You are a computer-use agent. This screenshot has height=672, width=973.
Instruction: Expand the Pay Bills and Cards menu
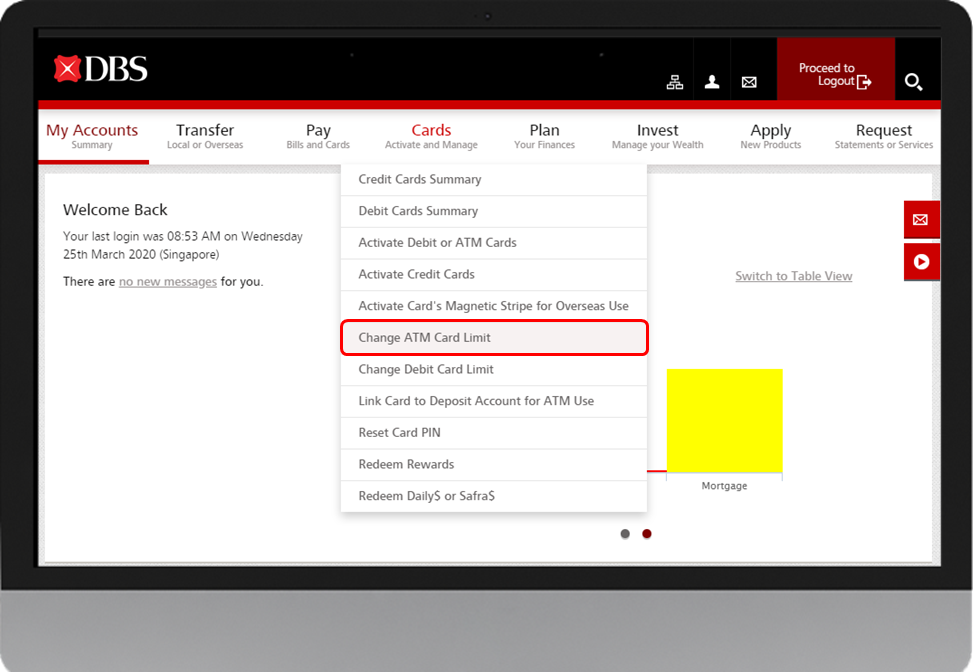click(x=318, y=136)
